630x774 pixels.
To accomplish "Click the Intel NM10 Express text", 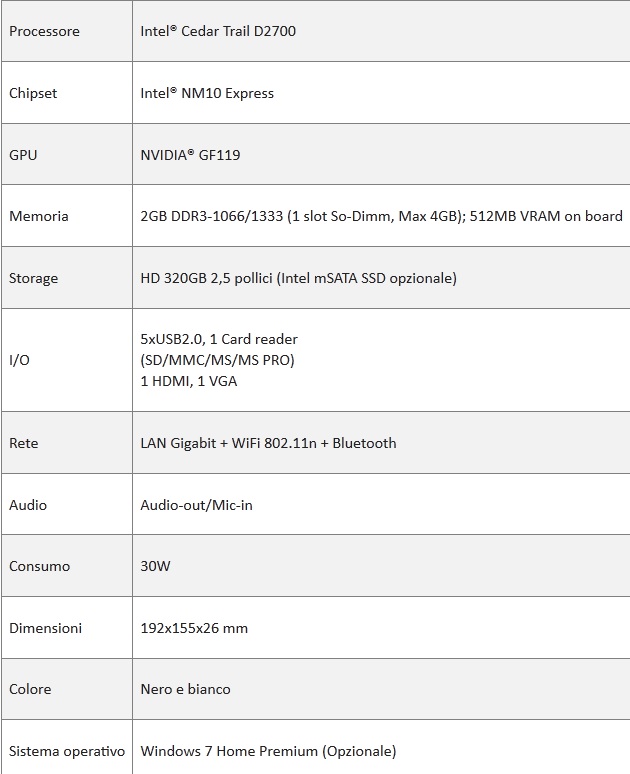I will coord(207,93).
